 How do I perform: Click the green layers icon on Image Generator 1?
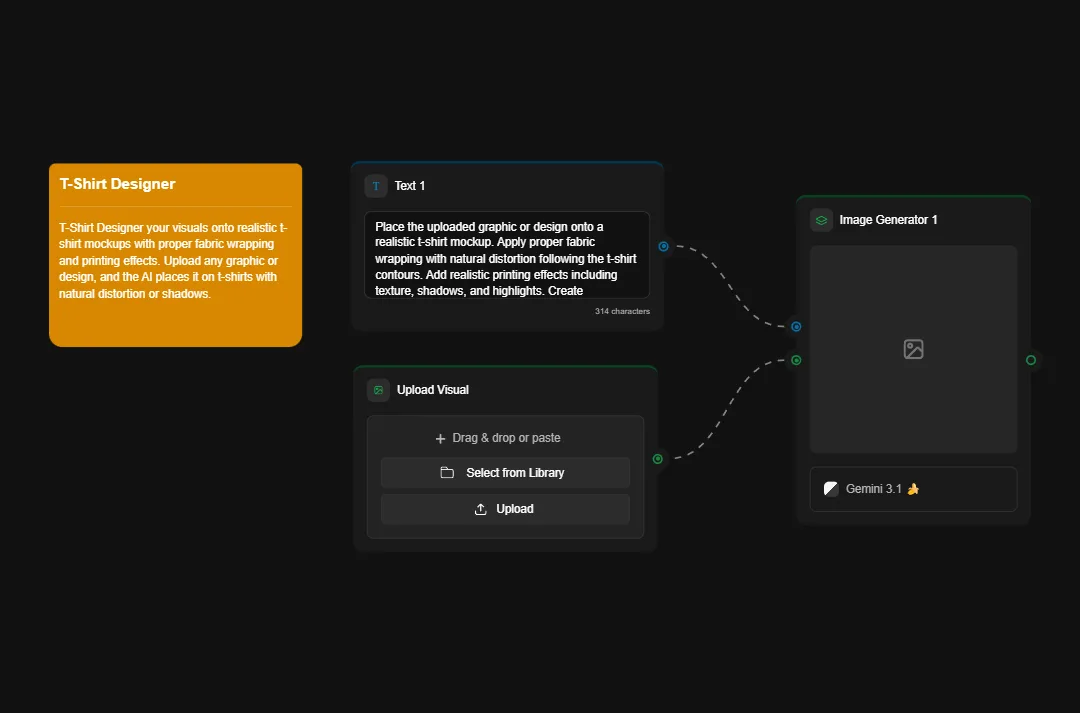click(822, 219)
